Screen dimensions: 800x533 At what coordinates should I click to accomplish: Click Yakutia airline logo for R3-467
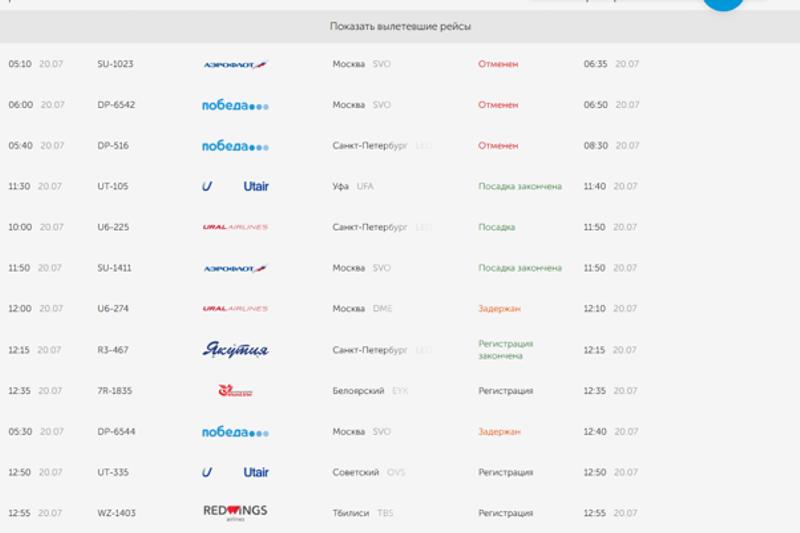tap(235, 350)
